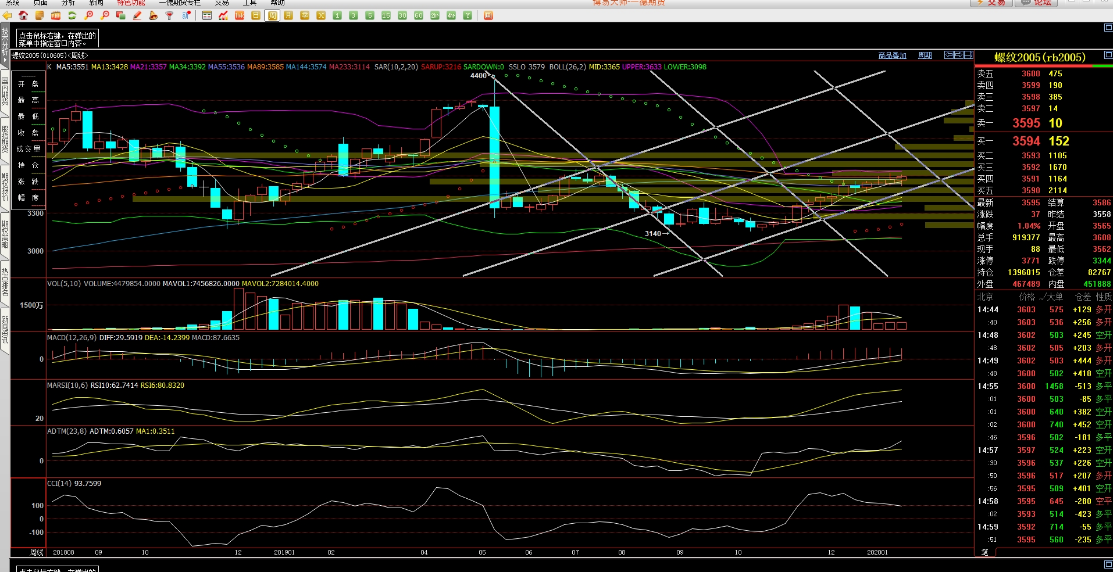Click the MACD(12,26,9) panel label
This screenshot has height=572, width=1113.
[x=70, y=337]
